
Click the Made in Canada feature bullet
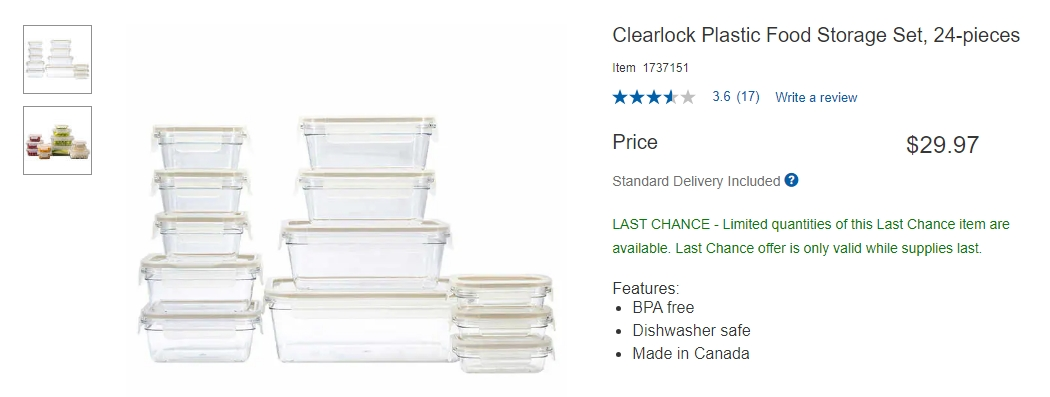point(690,353)
